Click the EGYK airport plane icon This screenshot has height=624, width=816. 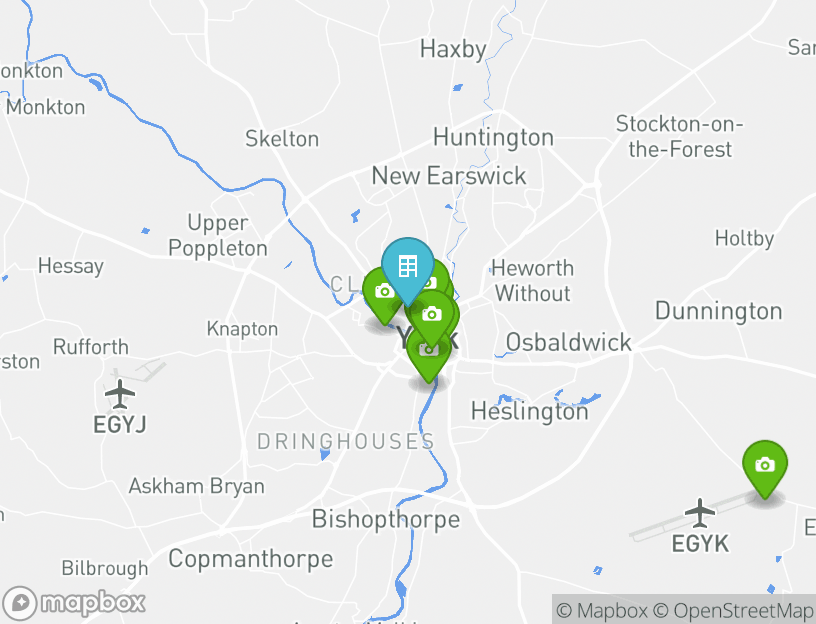coord(699,513)
